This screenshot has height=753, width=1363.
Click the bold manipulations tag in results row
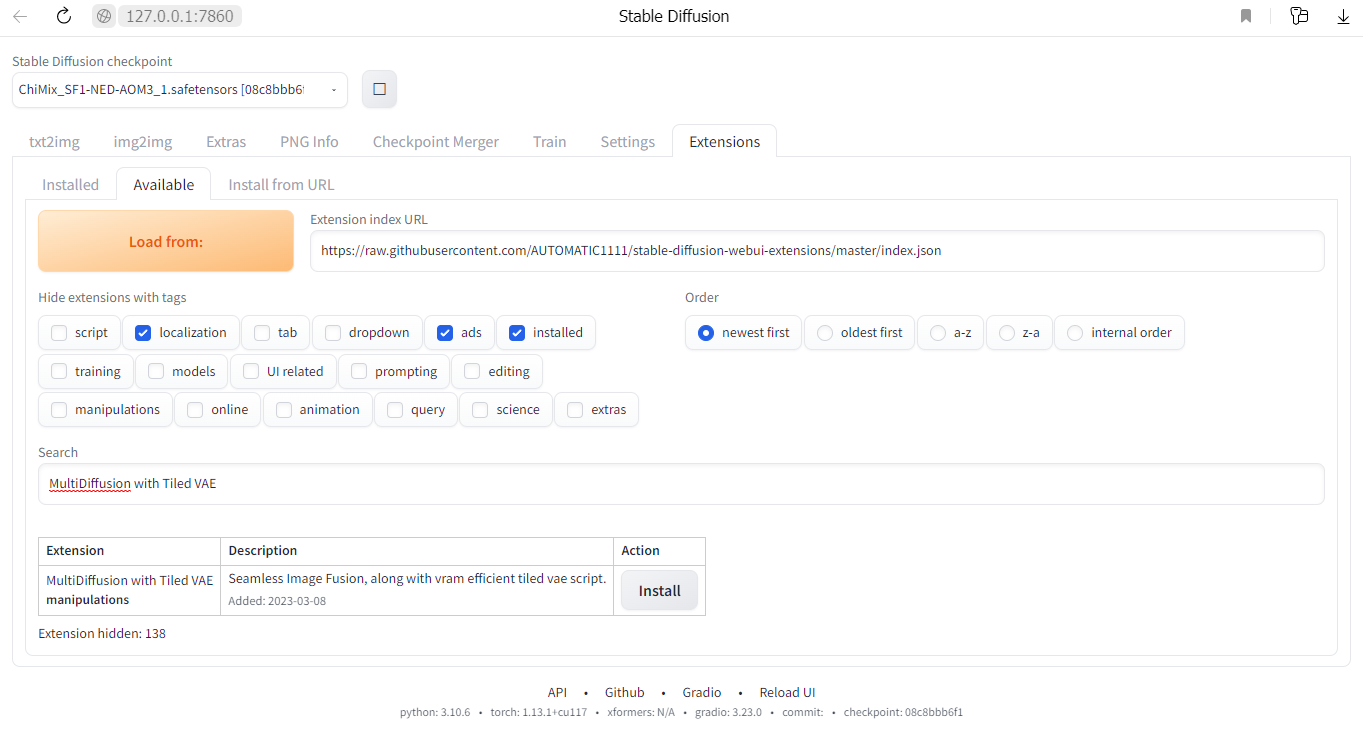pos(88,600)
